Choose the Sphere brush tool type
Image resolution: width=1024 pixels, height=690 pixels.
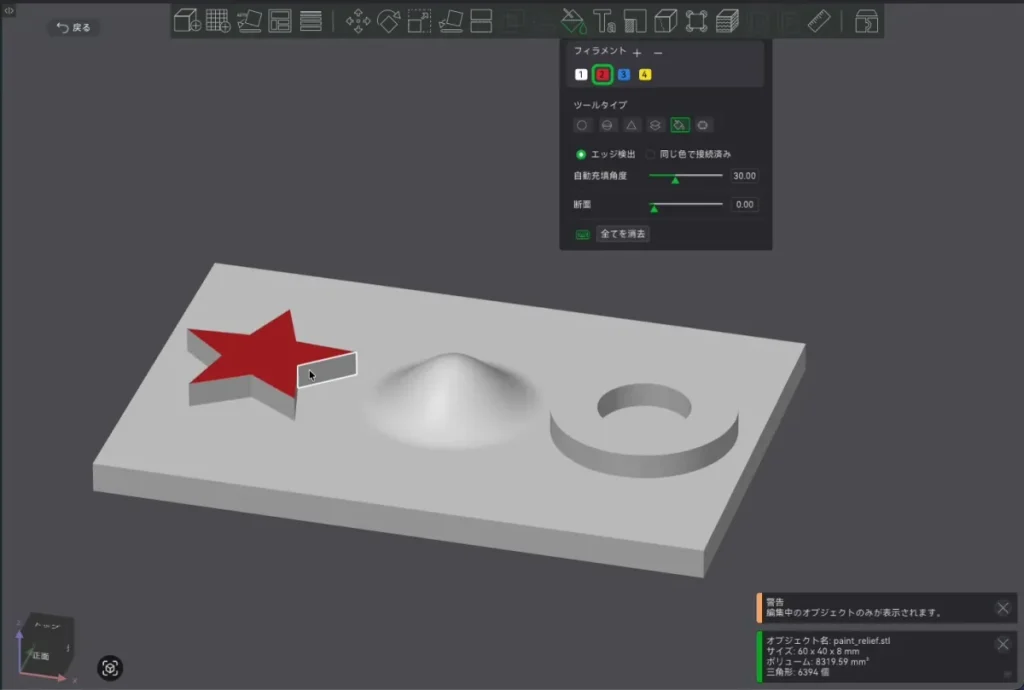coord(607,125)
